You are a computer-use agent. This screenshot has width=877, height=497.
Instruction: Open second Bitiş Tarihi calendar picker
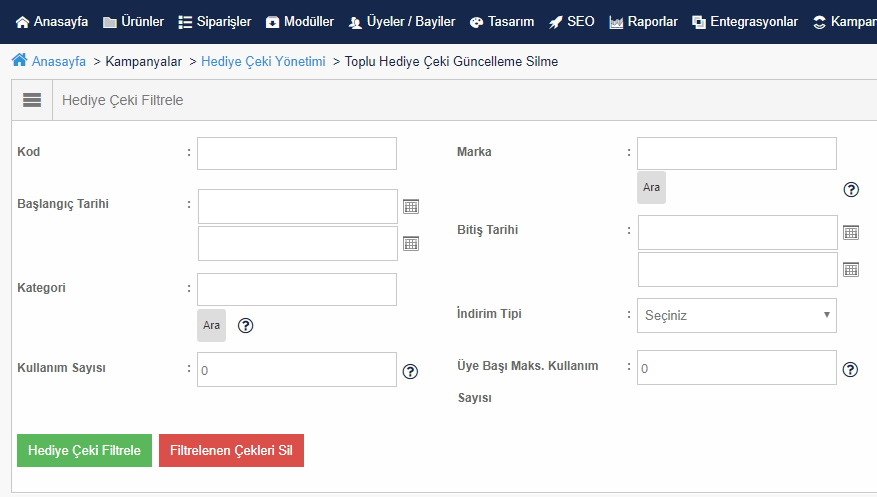tap(851, 270)
